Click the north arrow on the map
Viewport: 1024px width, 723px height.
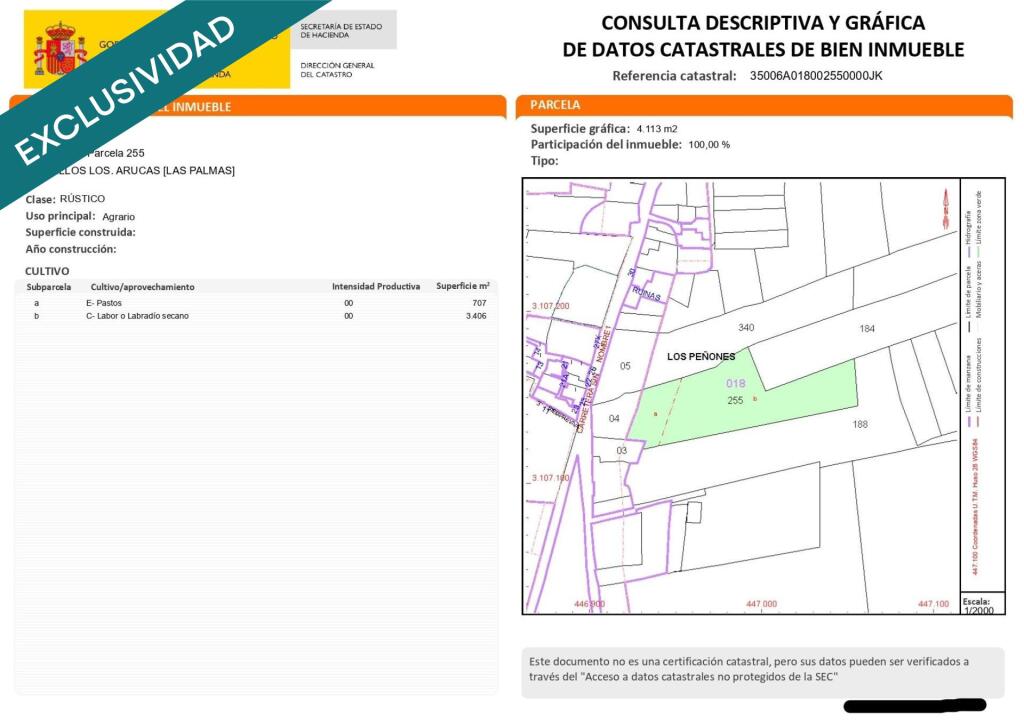tap(946, 208)
